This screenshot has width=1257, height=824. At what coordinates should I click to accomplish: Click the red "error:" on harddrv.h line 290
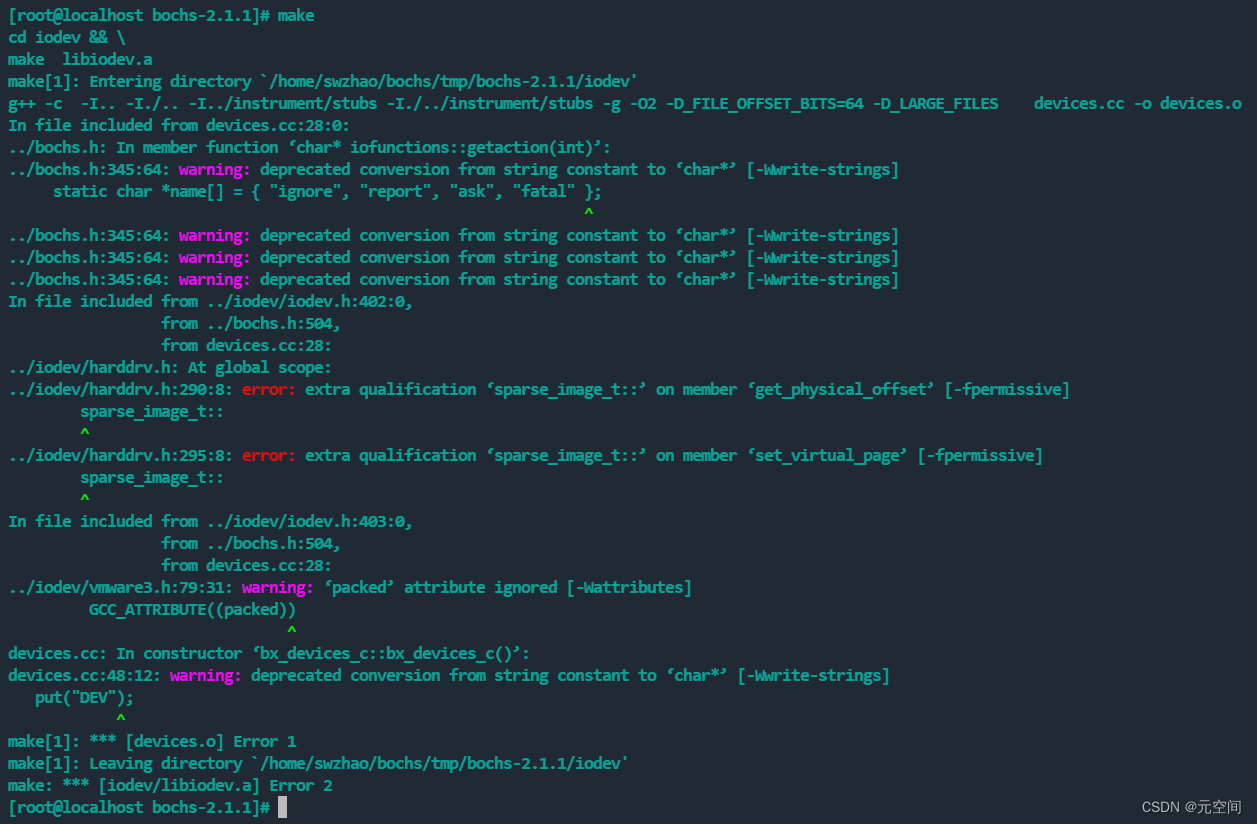tap(266, 389)
